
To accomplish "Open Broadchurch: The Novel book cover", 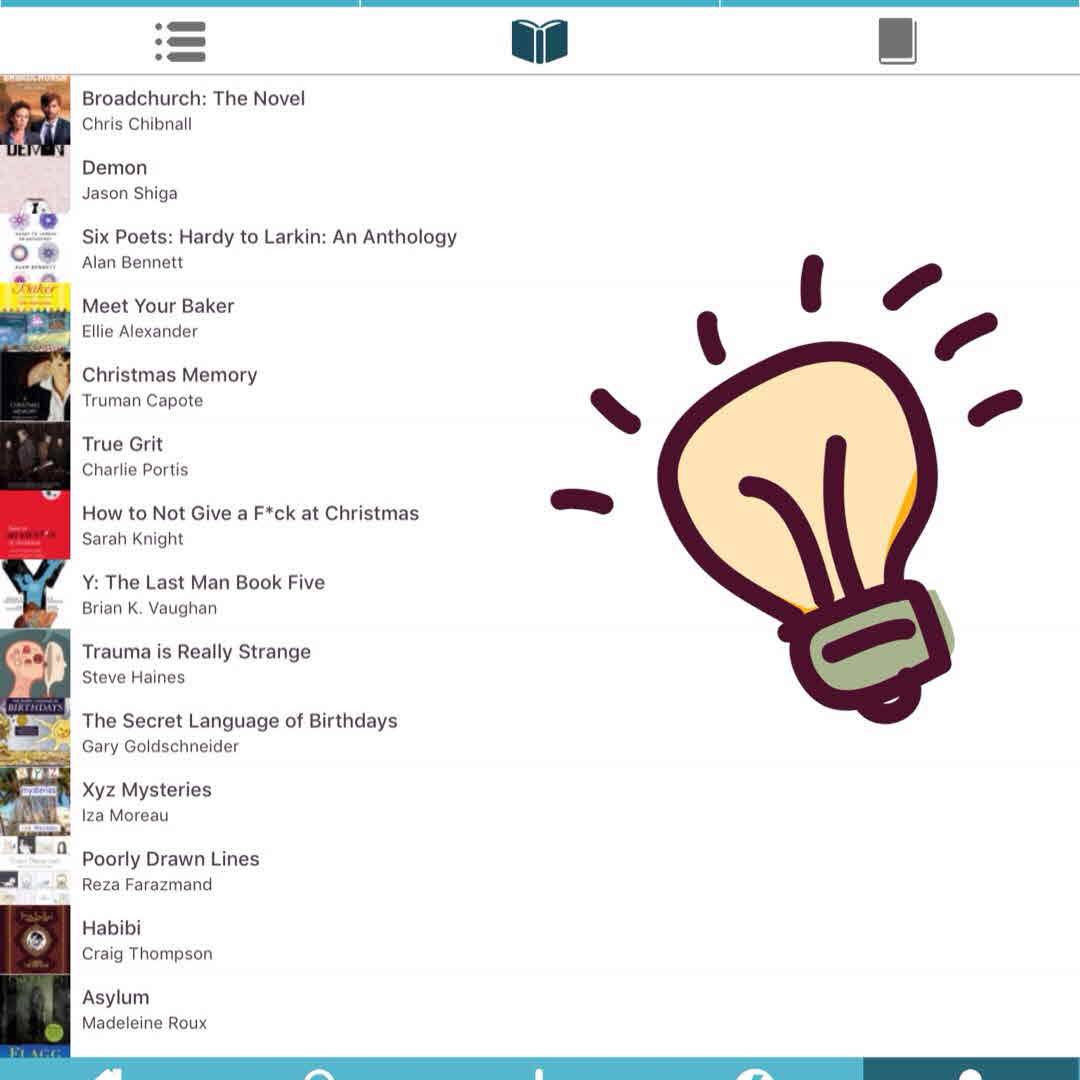I will point(35,110).
